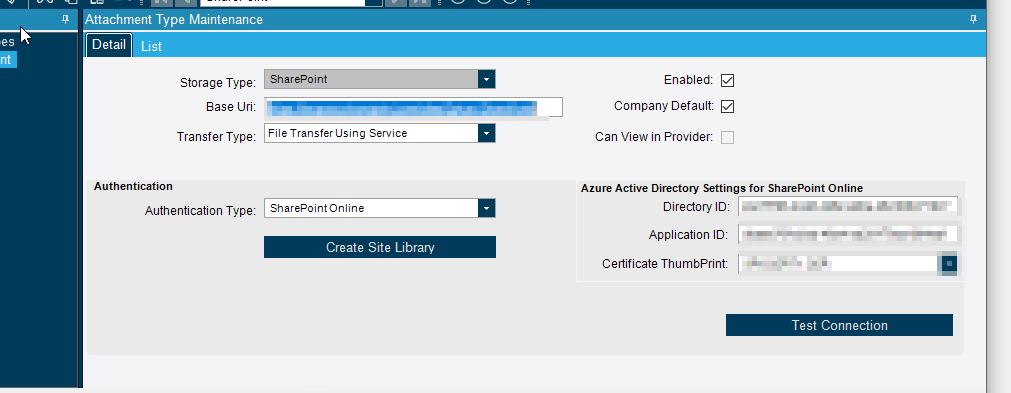
Task: Click the Create Site Library button
Action: point(380,247)
